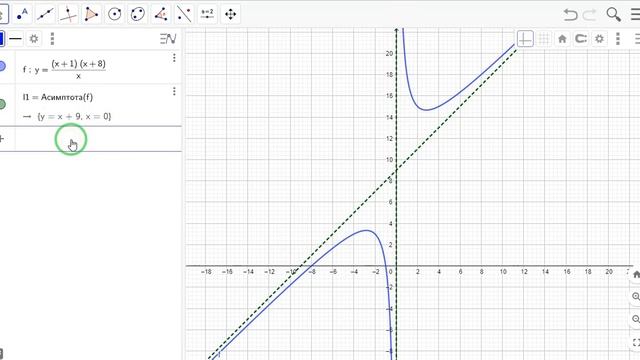Viewport: 640px width, 360px height.
Task: Click the empty algebra input field
Action: pos(98,139)
